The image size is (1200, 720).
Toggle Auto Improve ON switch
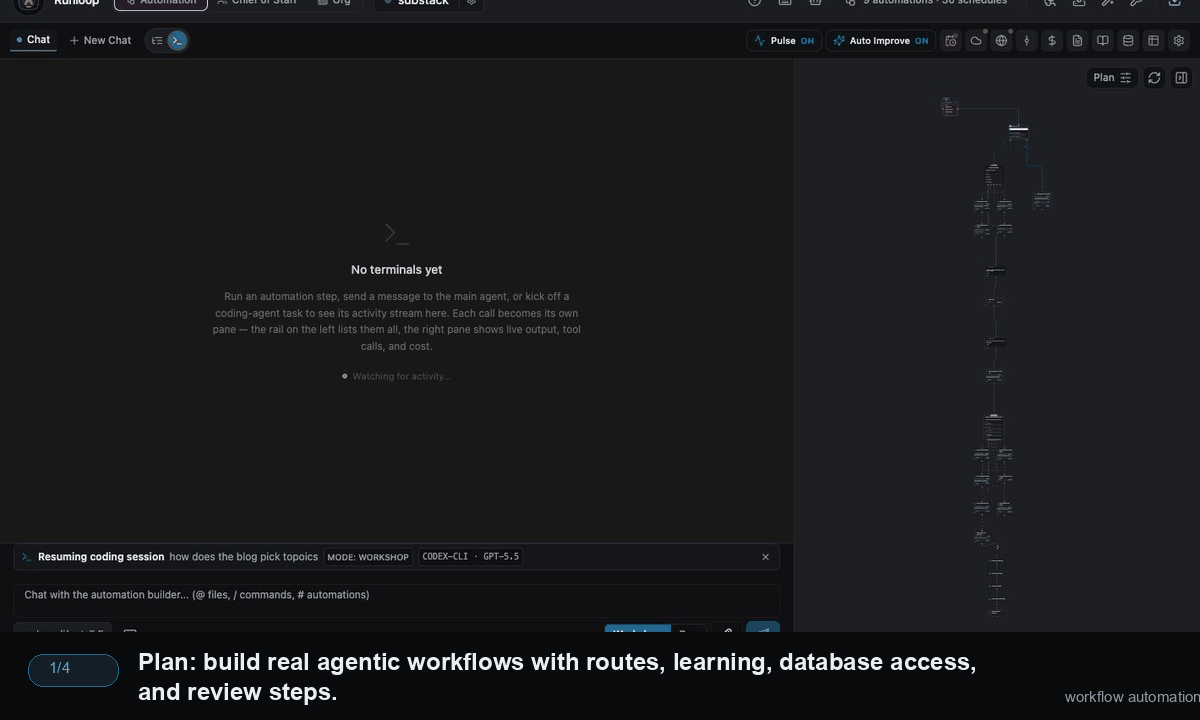[880, 41]
